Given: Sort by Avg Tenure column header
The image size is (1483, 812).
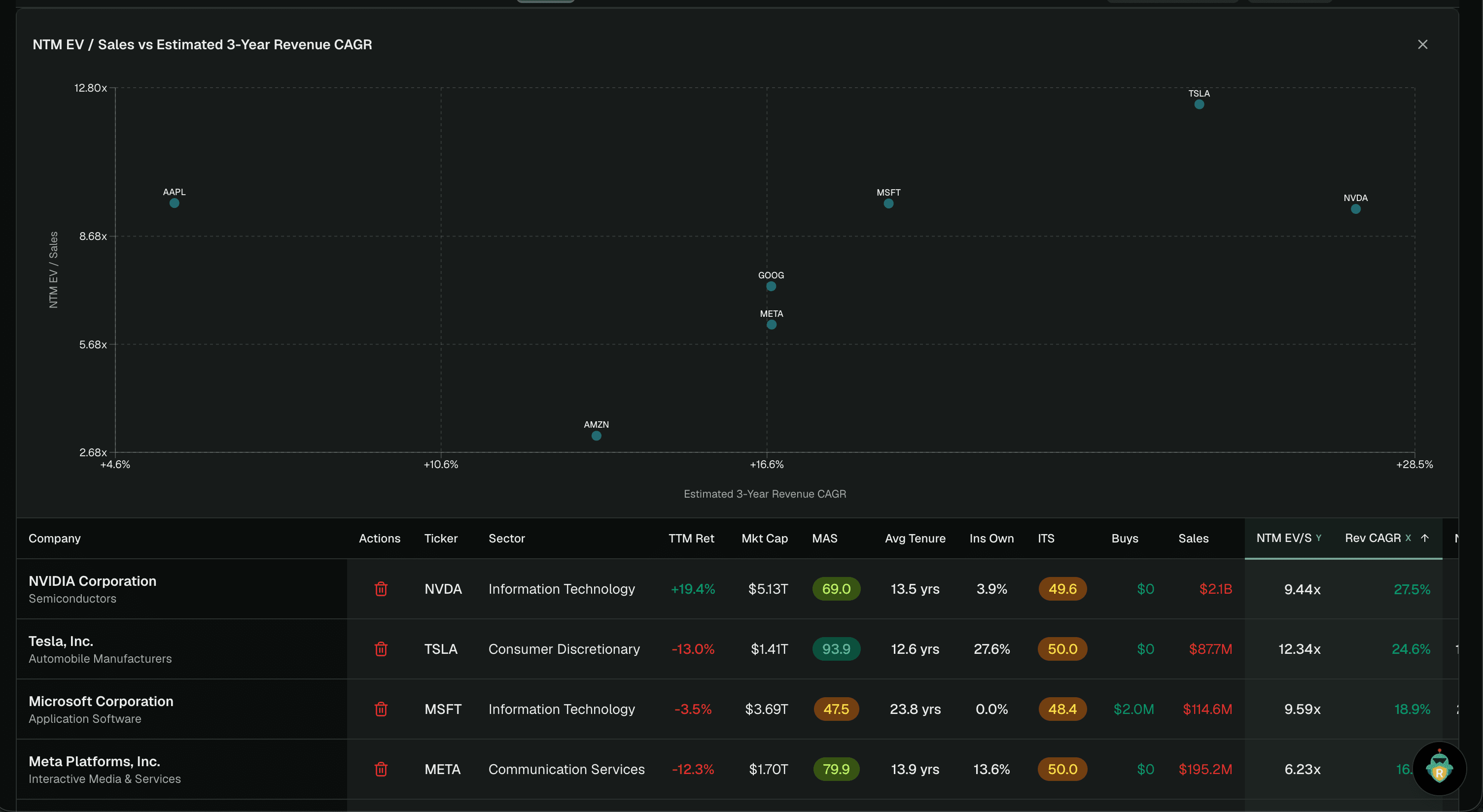Looking at the screenshot, I should (x=915, y=538).
